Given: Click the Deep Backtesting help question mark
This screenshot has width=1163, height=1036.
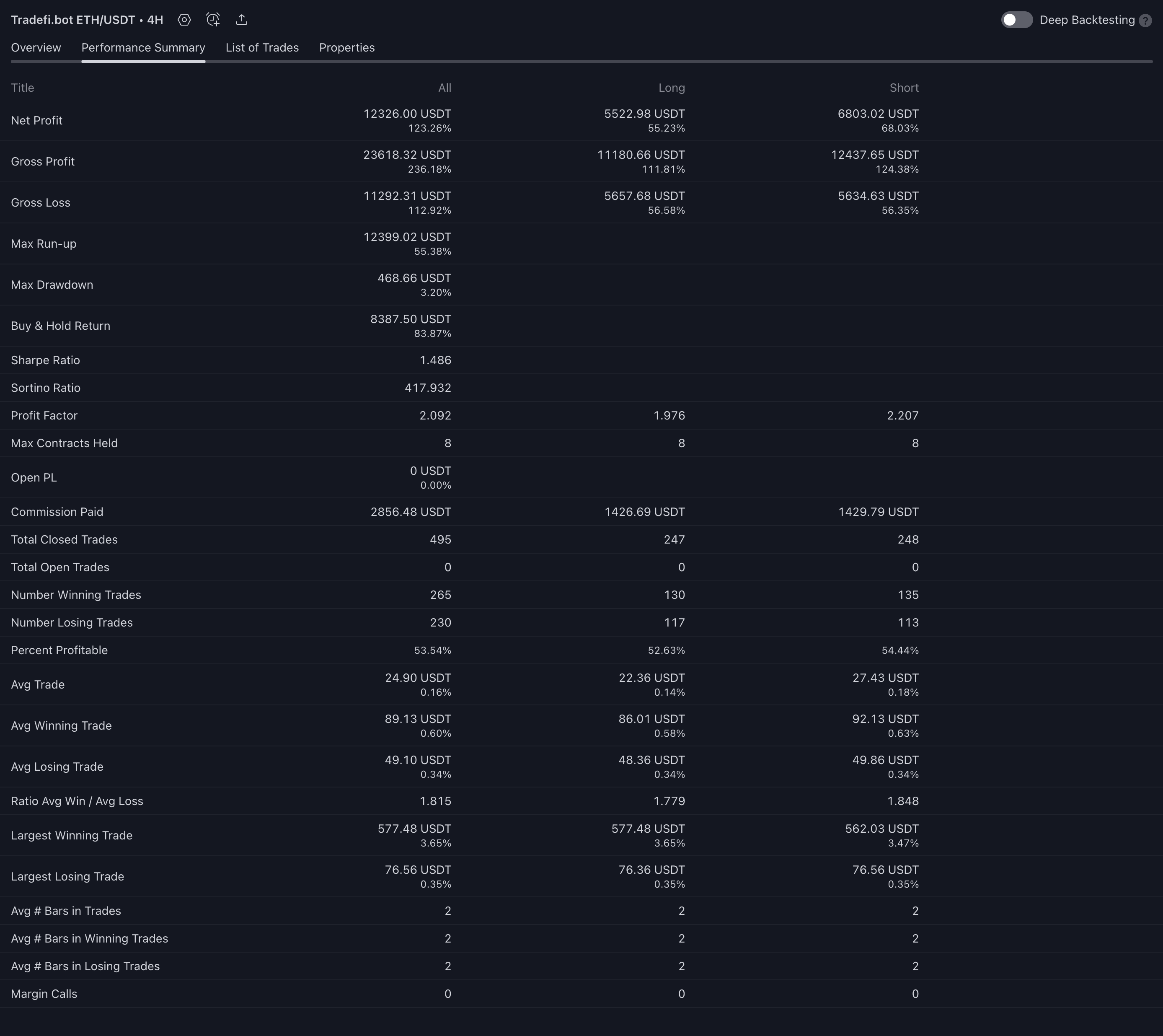Looking at the screenshot, I should click(1145, 21).
